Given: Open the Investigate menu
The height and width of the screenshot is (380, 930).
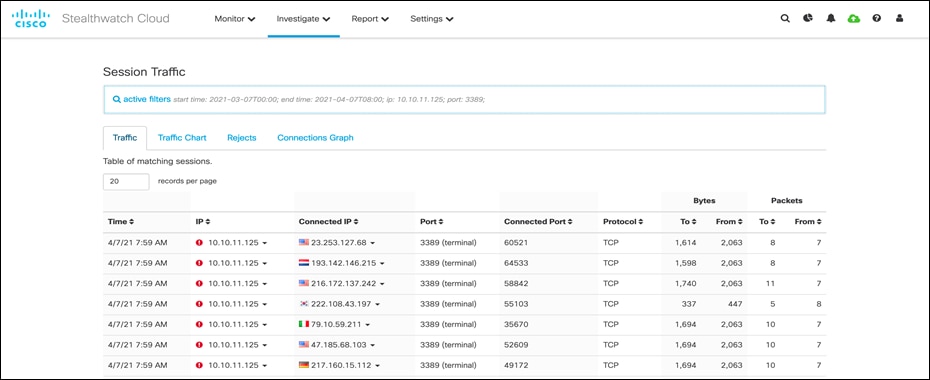Looking at the screenshot, I should 303,19.
